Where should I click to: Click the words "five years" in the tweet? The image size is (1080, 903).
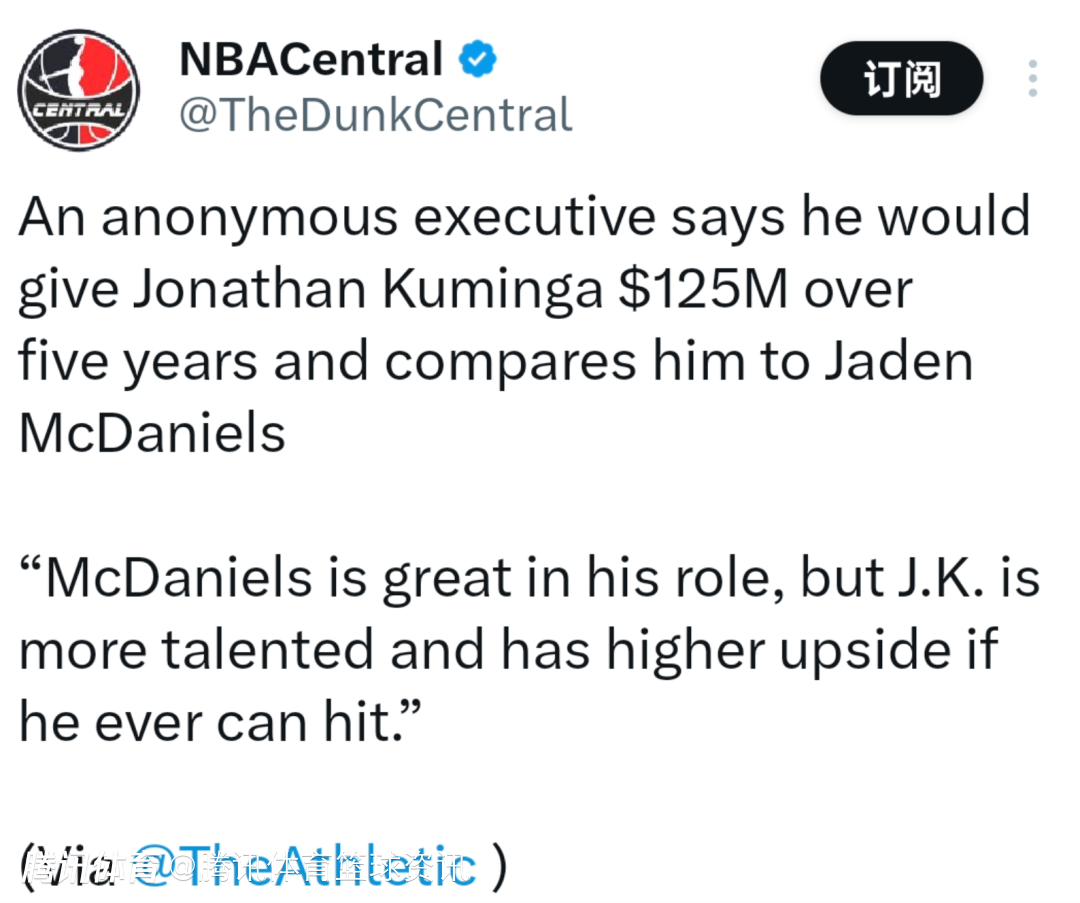click(138, 360)
